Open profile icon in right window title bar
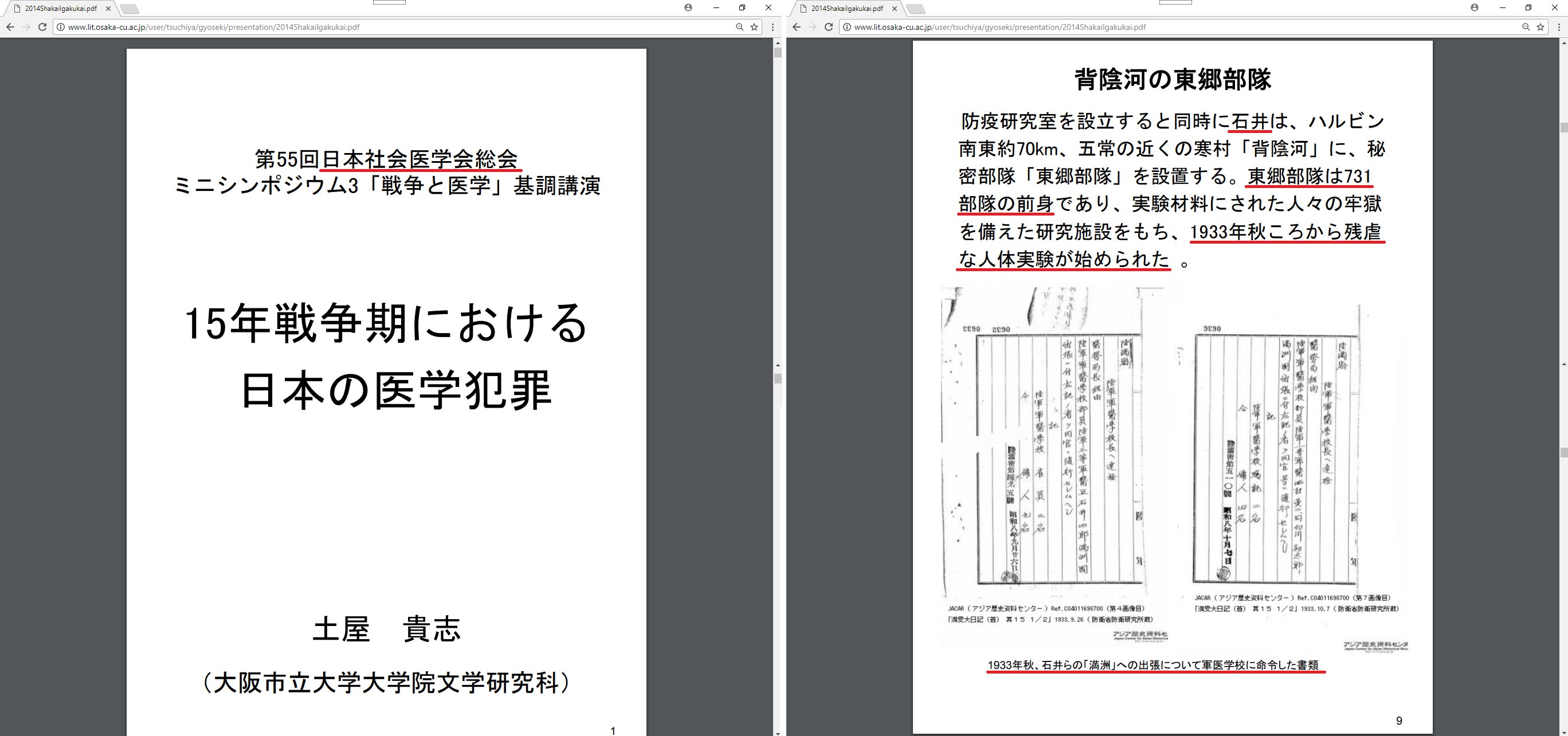Screen dimensions: 1568x736 (1475, 8)
